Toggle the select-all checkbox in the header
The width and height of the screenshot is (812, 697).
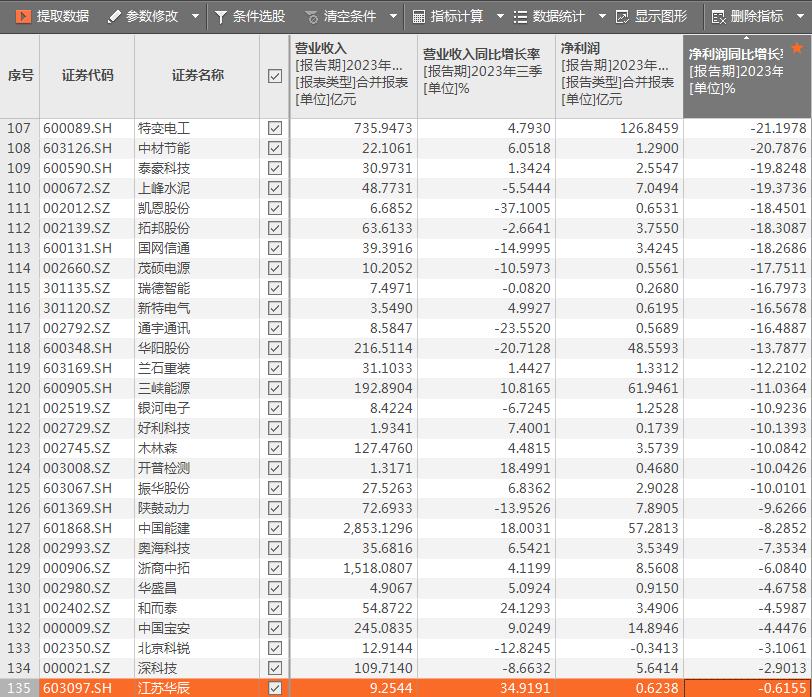[275, 76]
